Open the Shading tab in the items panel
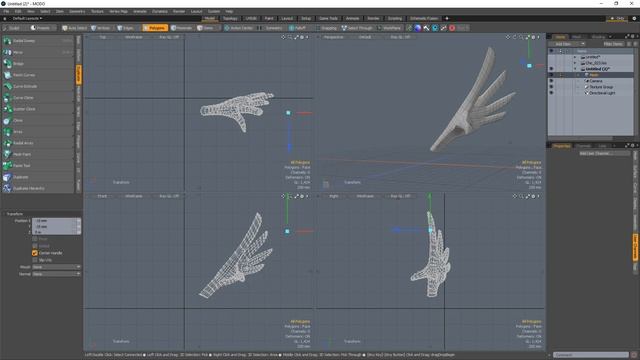 tap(598, 37)
